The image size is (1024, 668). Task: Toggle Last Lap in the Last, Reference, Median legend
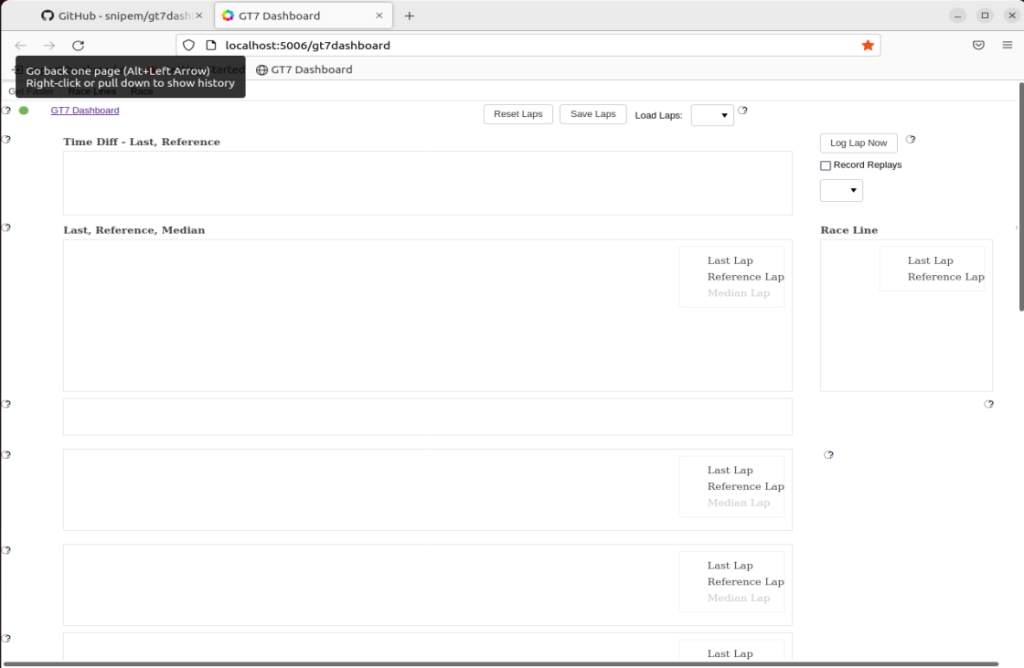(x=730, y=261)
